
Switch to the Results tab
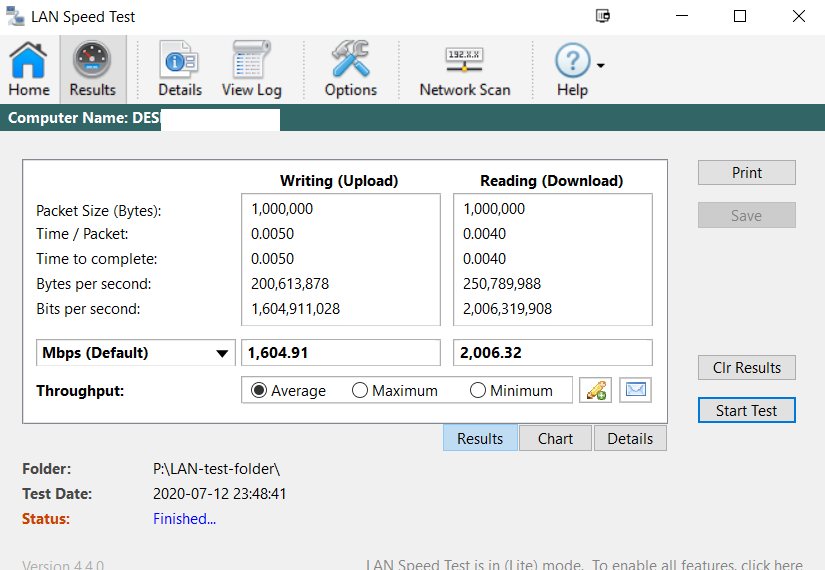click(480, 438)
